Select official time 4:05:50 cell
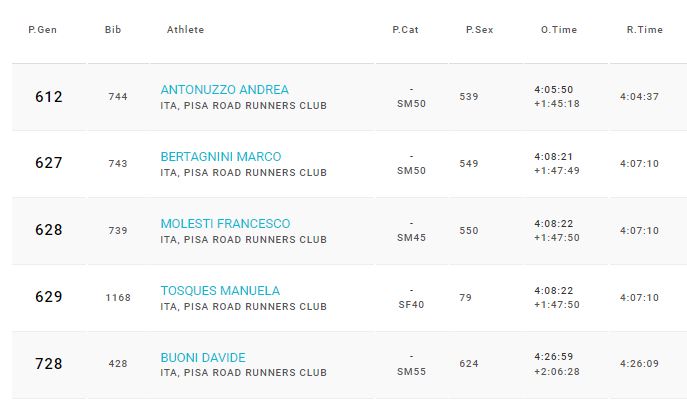Image resolution: width=687 pixels, height=401 pixels. (553, 90)
